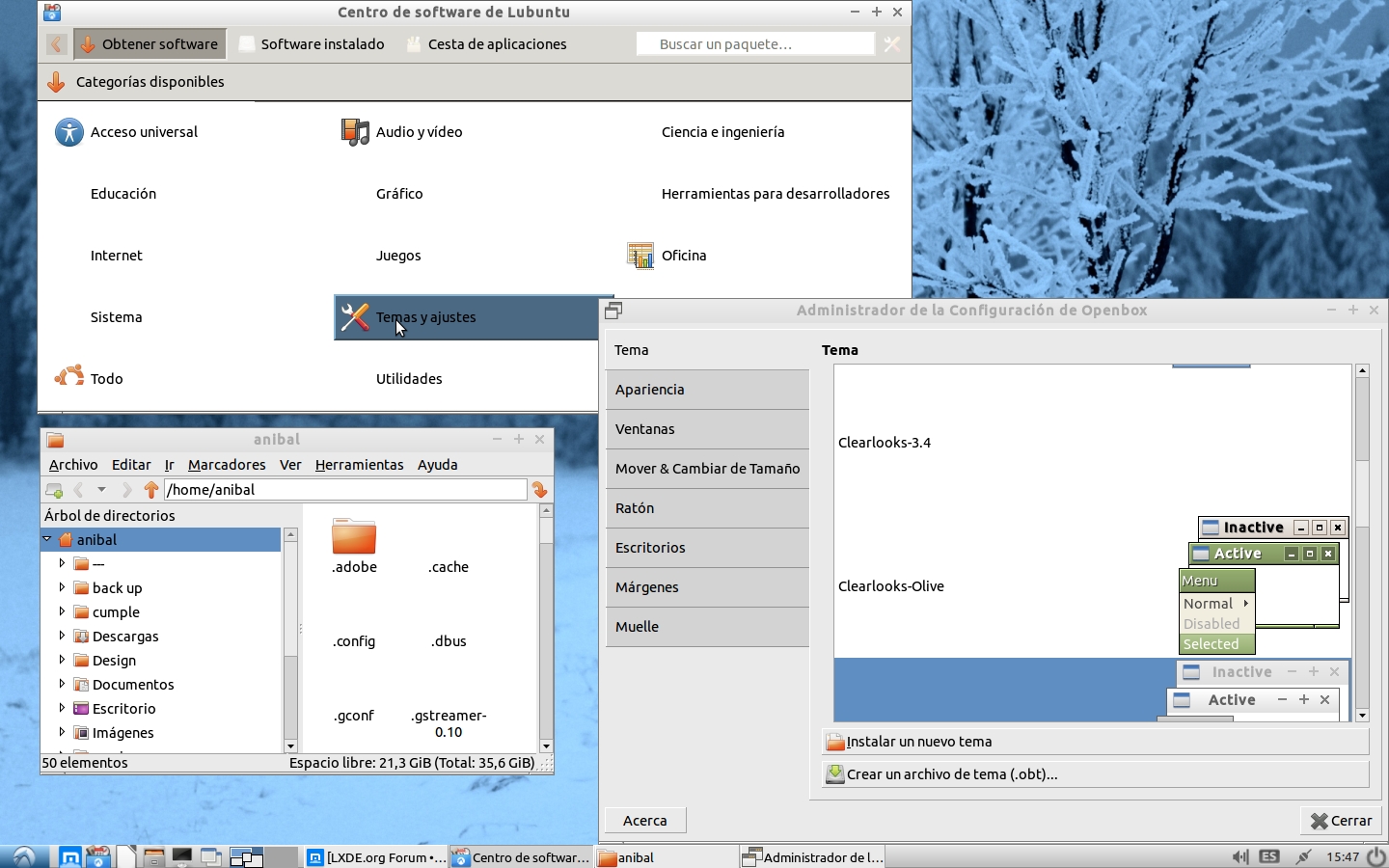
Task: Click the /home/anibal path field
Action: (x=345, y=490)
